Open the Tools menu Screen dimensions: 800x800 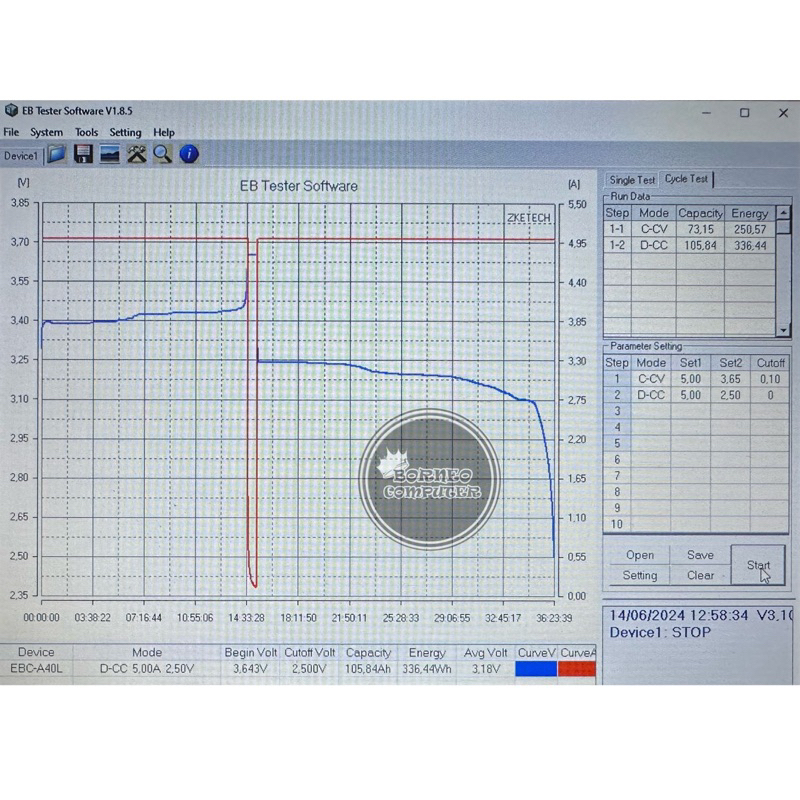[x=86, y=132]
